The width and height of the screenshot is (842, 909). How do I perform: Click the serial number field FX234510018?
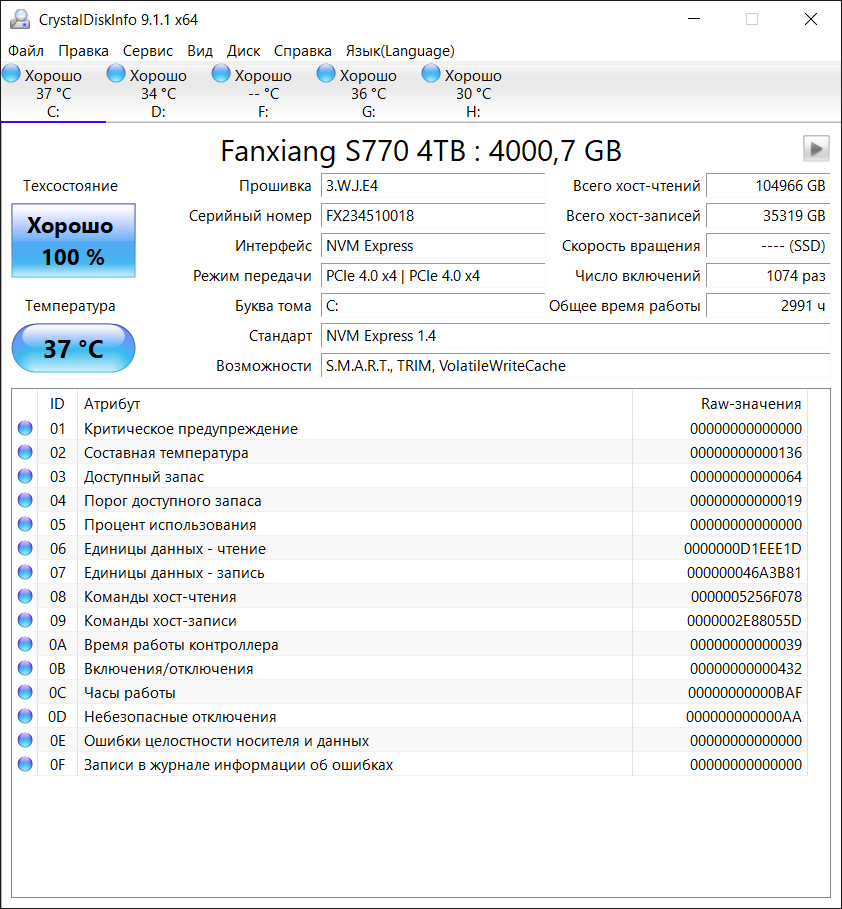(x=433, y=216)
